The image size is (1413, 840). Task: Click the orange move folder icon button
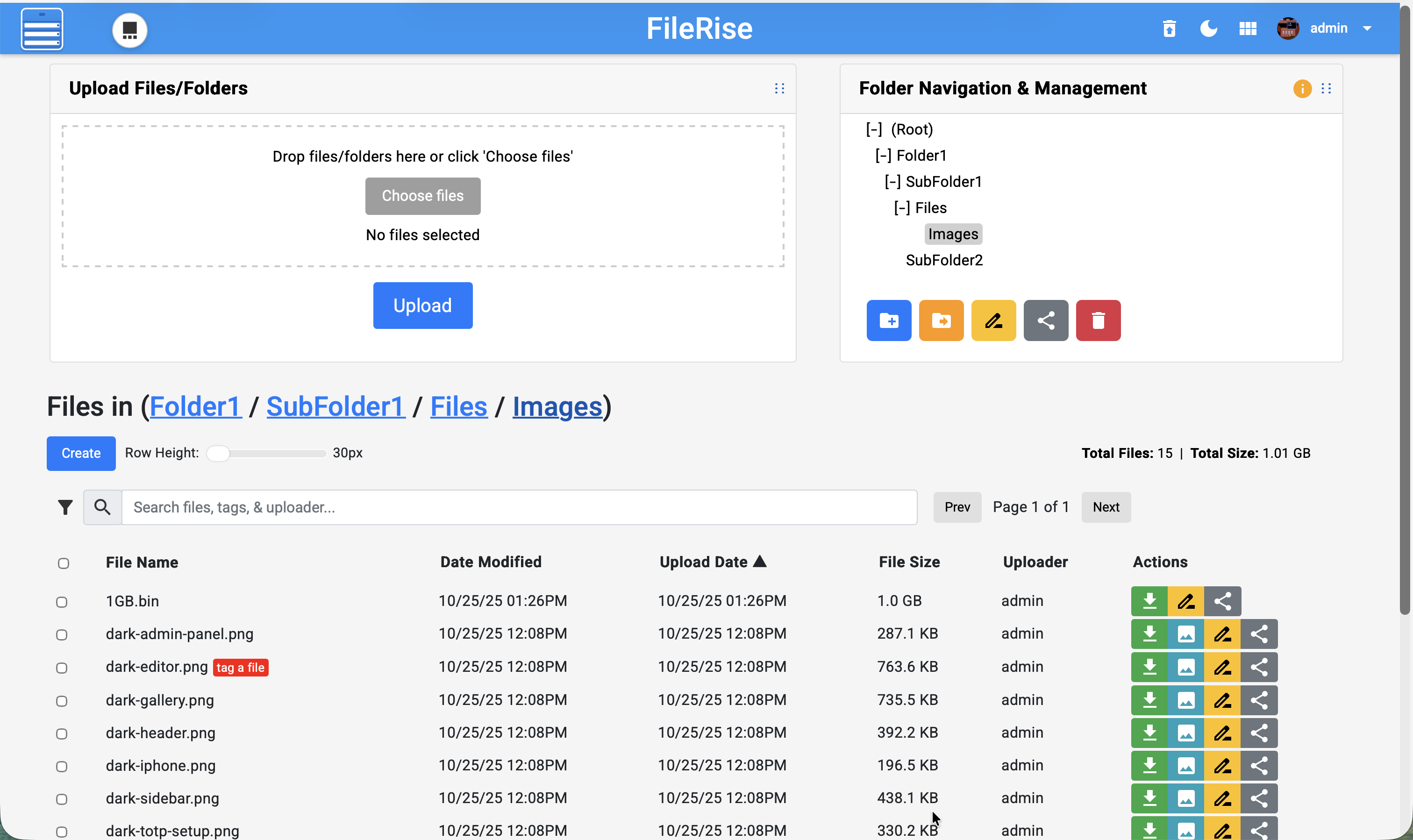941,320
